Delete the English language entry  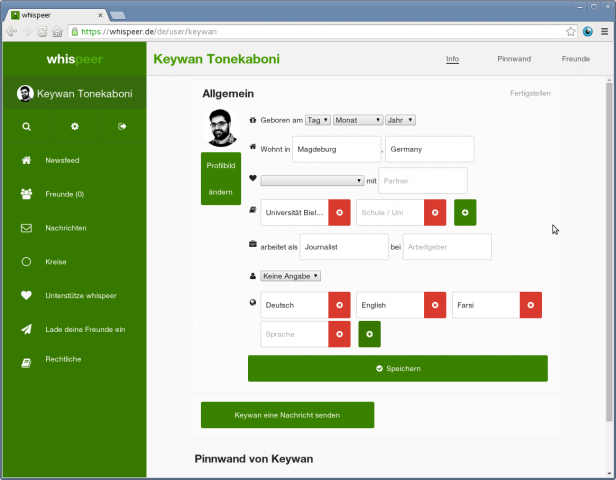(x=435, y=304)
